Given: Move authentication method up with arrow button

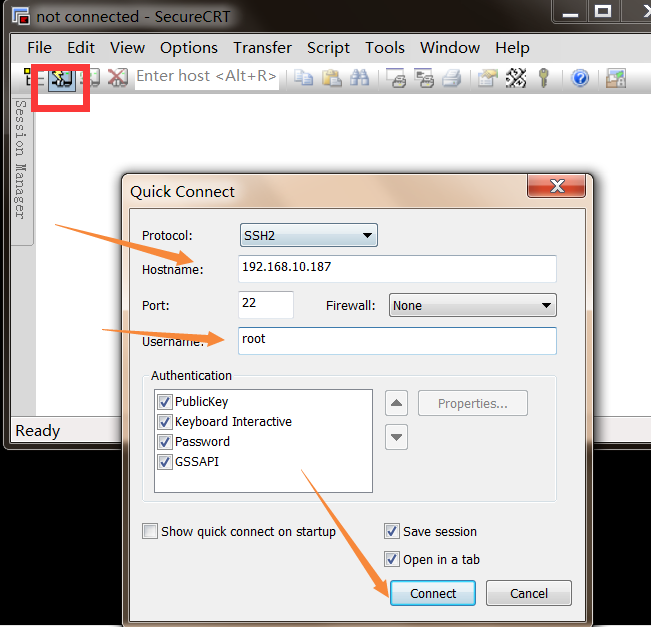Looking at the screenshot, I should [396, 403].
